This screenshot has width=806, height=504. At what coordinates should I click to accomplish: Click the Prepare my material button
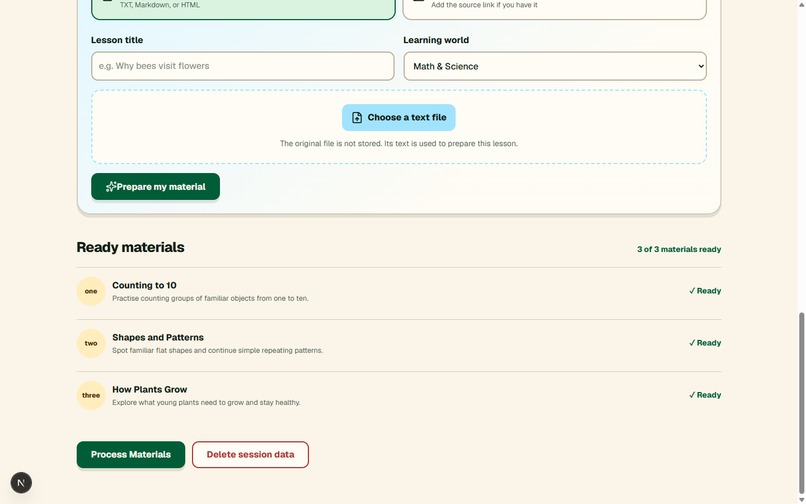[155, 186]
